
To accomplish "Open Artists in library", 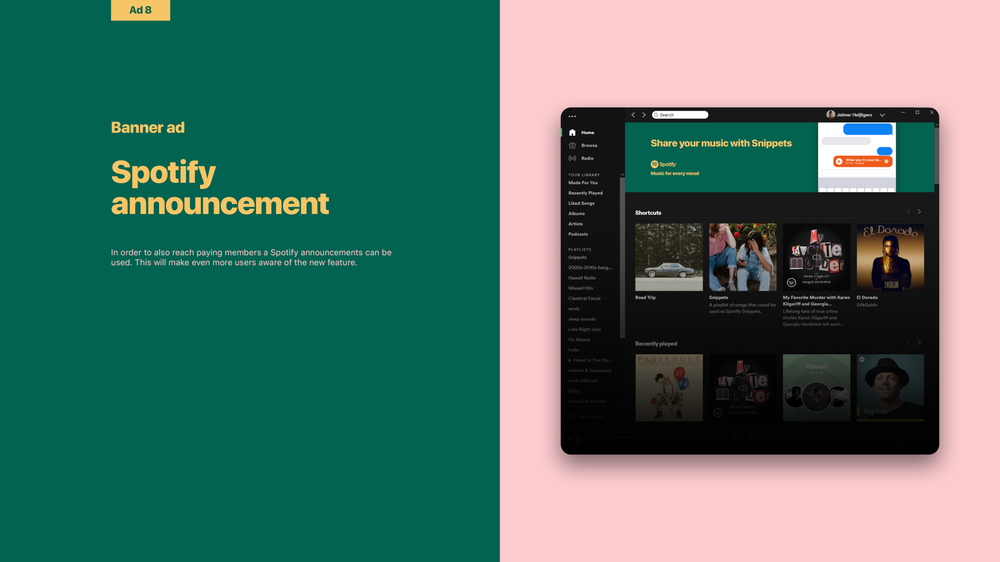I will 575,223.
